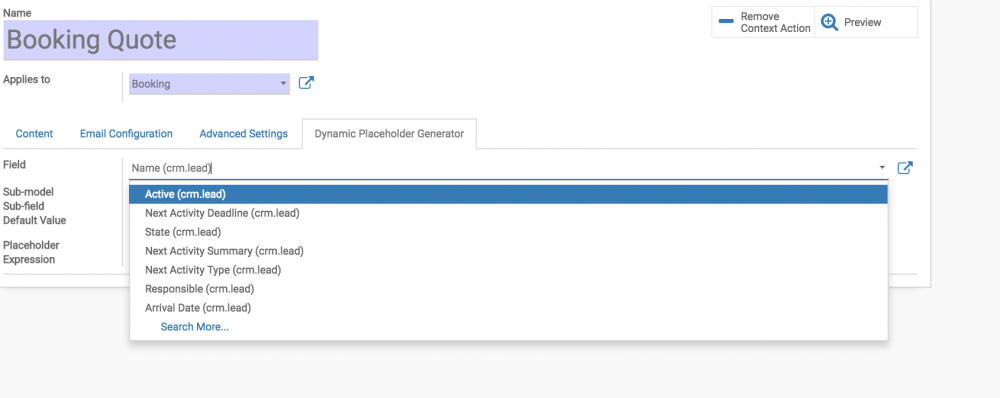The image size is (1000, 398).
Task: Open external link icon next to Booking
Action: (306, 83)
